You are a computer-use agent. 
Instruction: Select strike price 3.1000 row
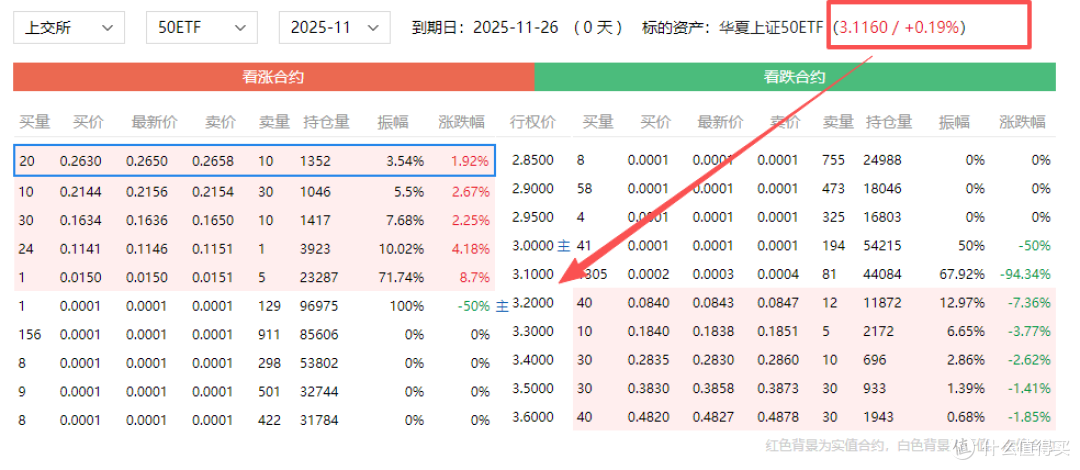(533, 274)
